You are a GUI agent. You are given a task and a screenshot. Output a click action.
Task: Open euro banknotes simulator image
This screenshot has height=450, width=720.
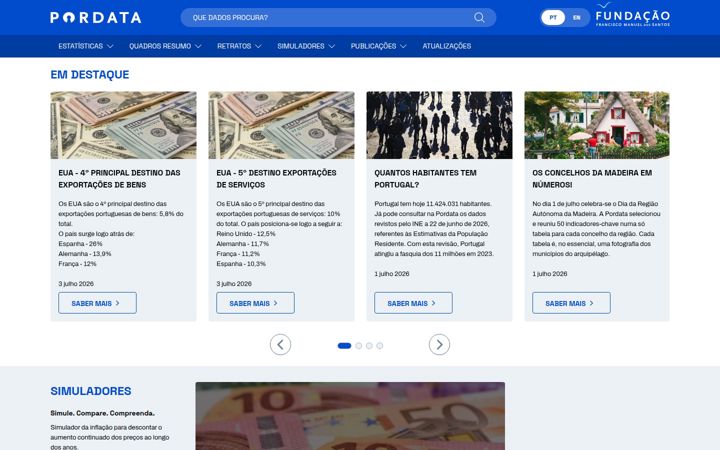click(x=350, y=416)
